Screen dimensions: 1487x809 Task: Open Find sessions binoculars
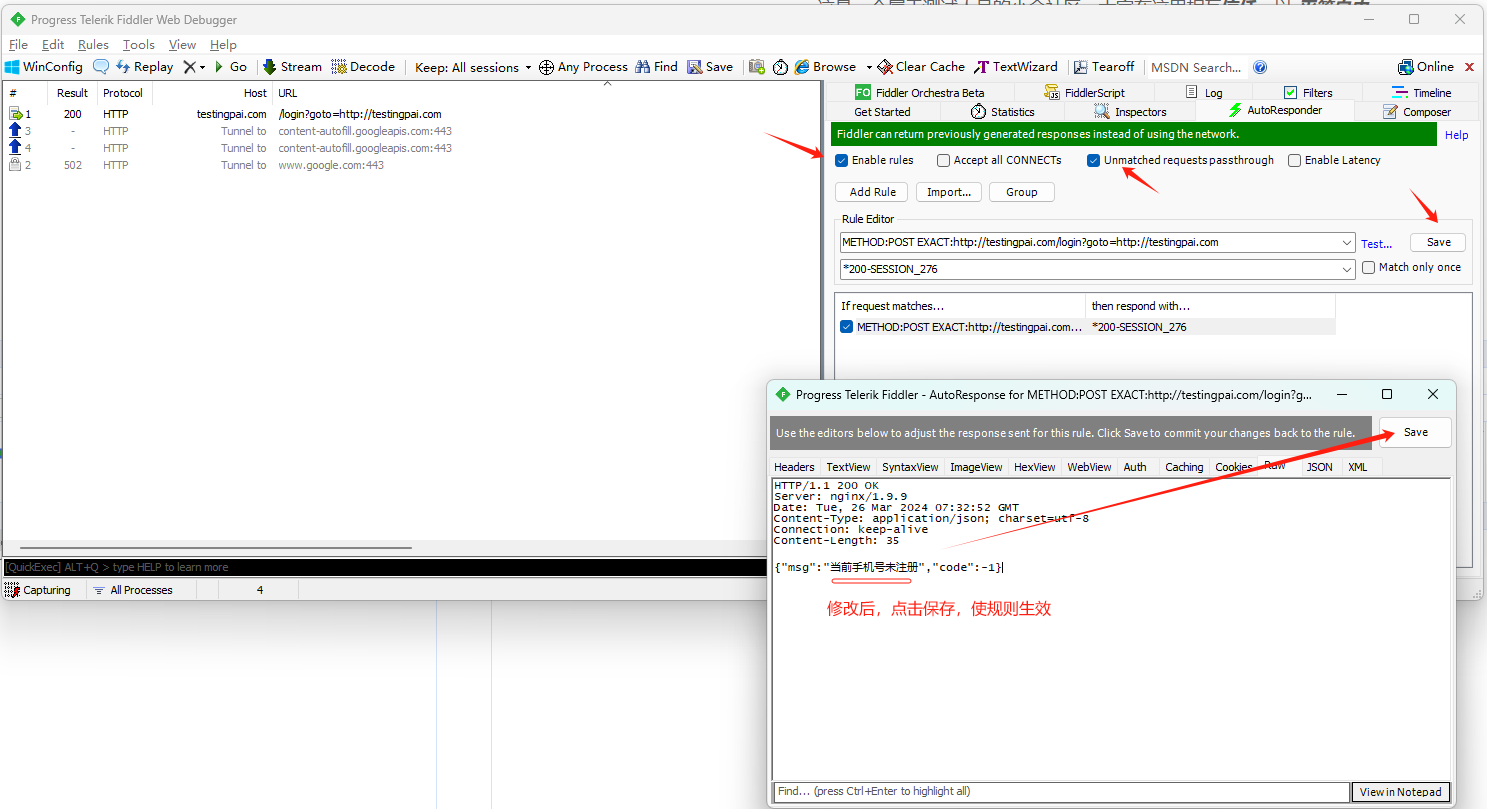pyautogui.click(x=657, y=67)
